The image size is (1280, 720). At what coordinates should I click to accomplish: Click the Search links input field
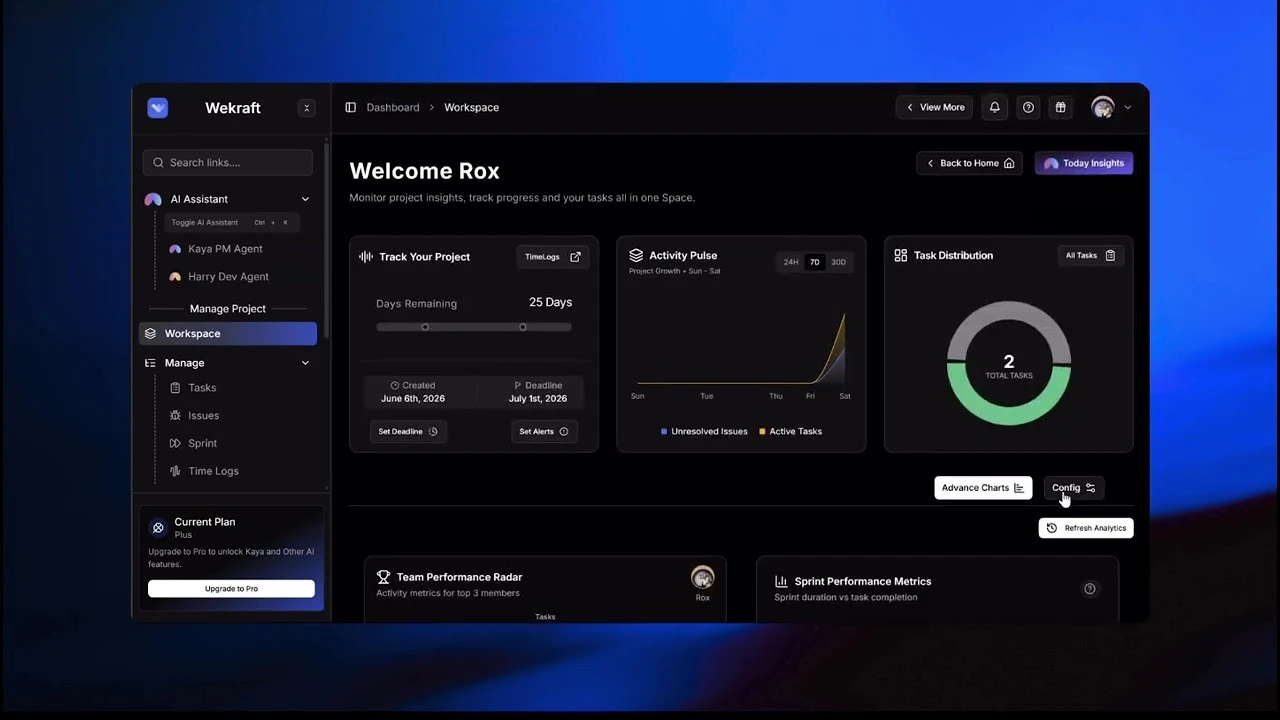coord(228,163)
